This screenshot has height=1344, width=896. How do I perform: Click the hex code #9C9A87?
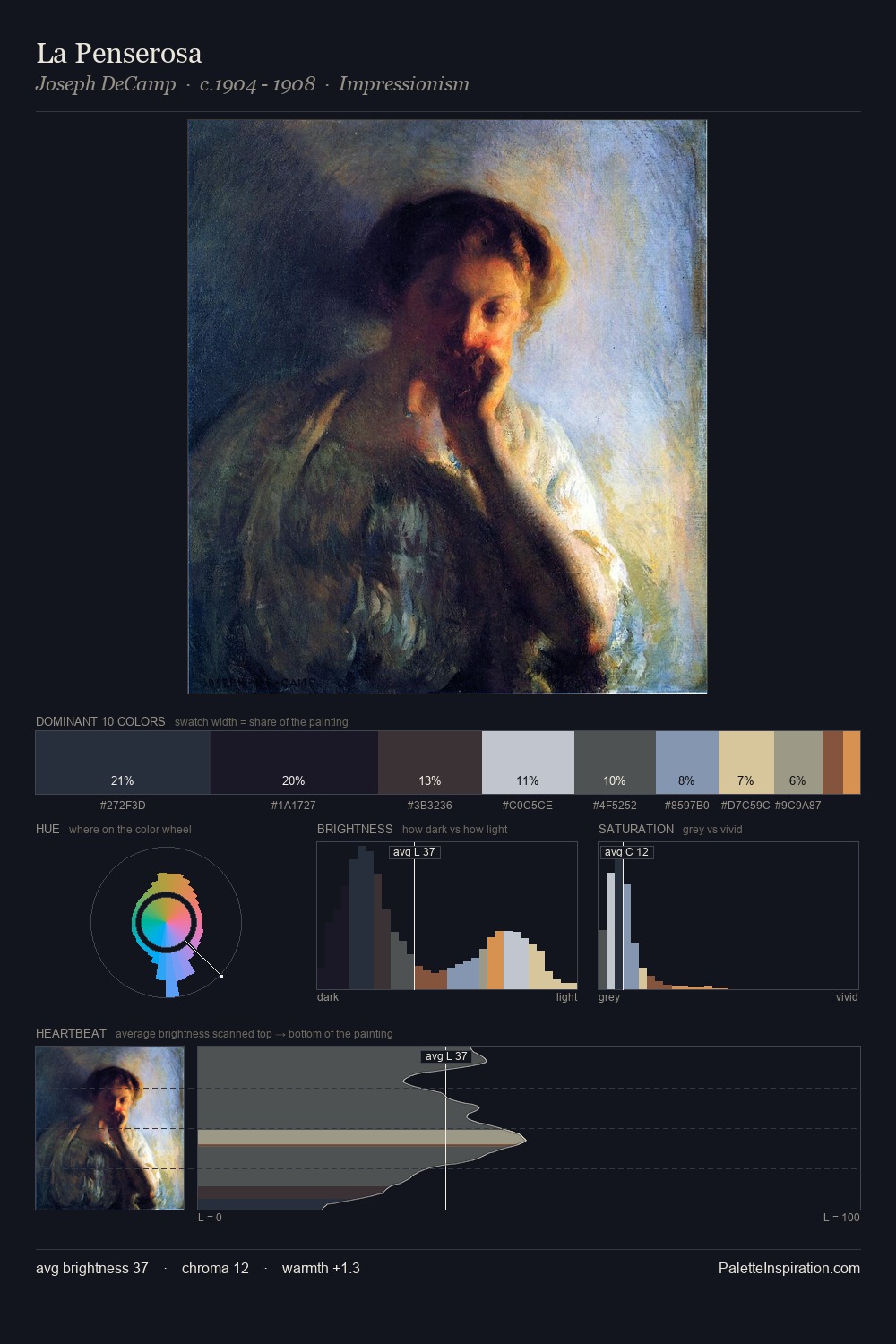pos(798,806)
